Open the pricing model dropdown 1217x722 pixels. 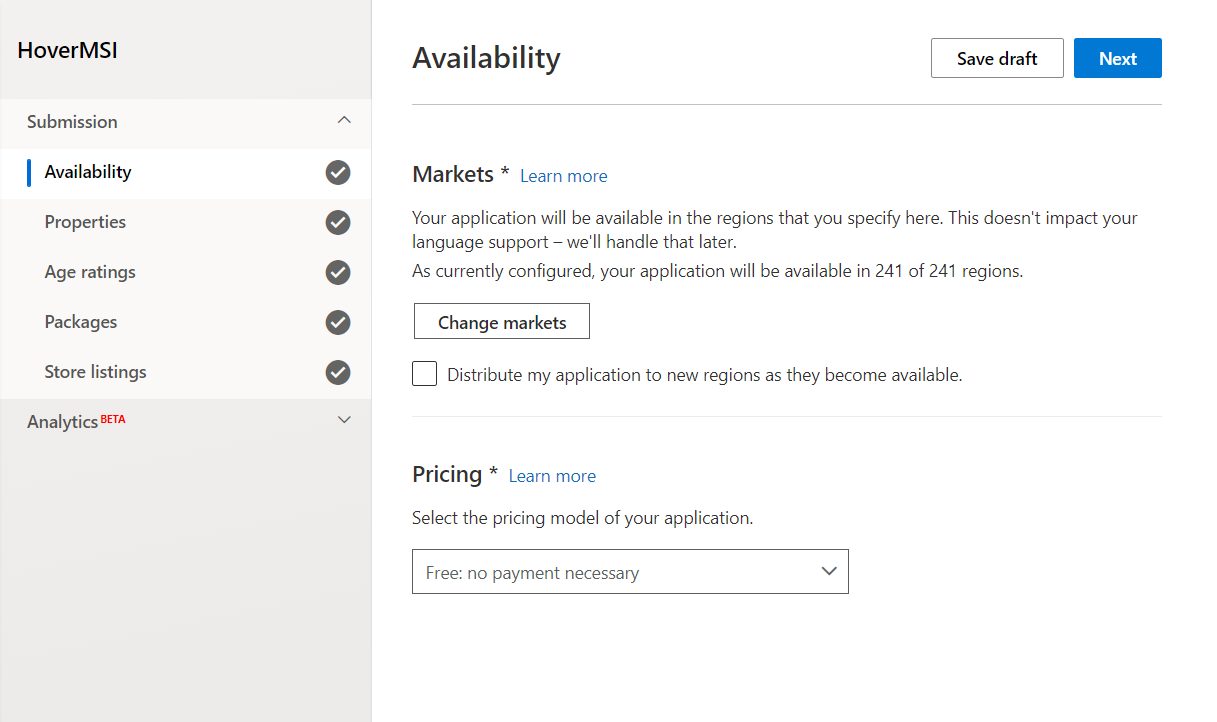point(630,572)
